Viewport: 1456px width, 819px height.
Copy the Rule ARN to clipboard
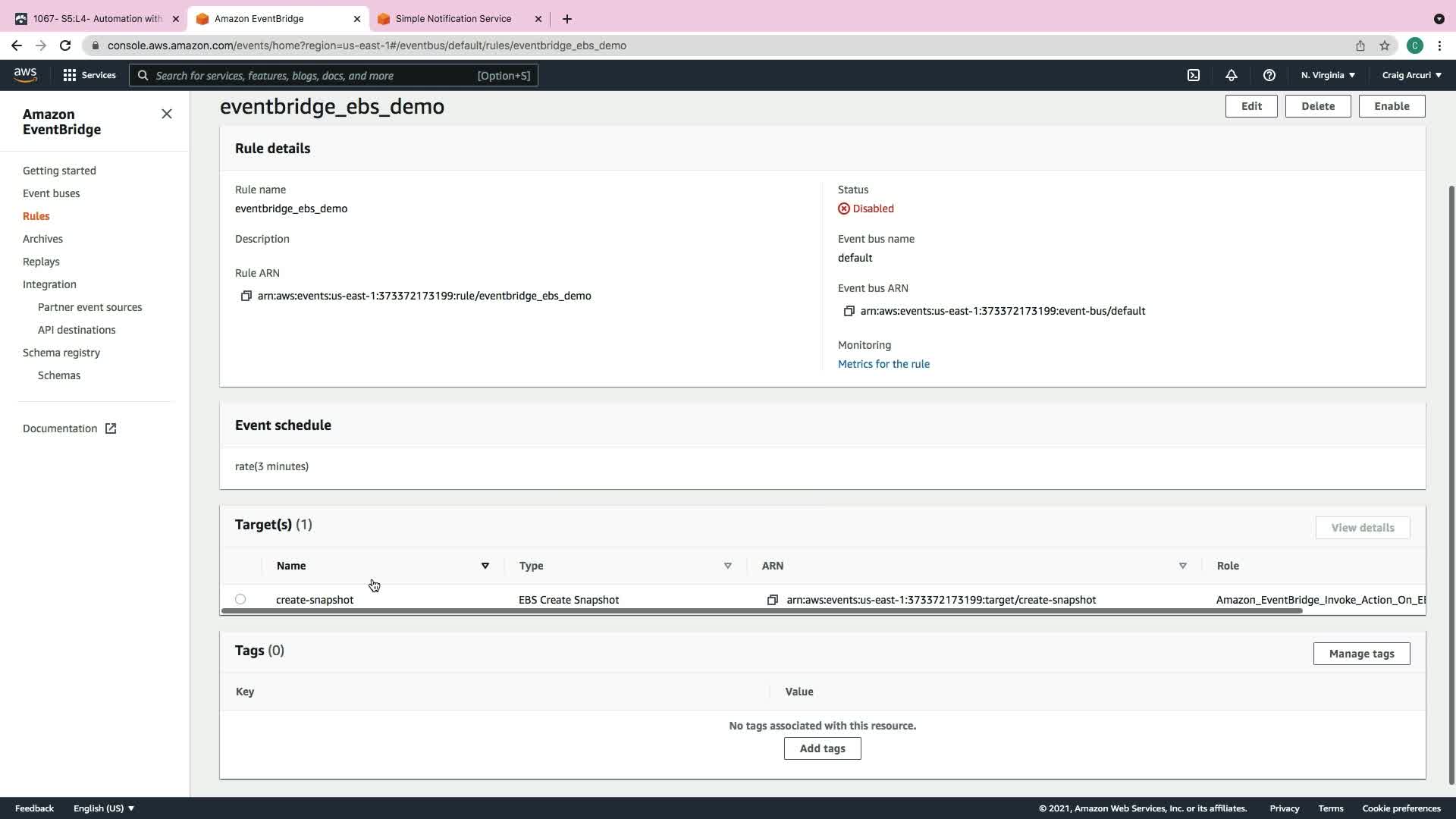[x=246, y=296]
